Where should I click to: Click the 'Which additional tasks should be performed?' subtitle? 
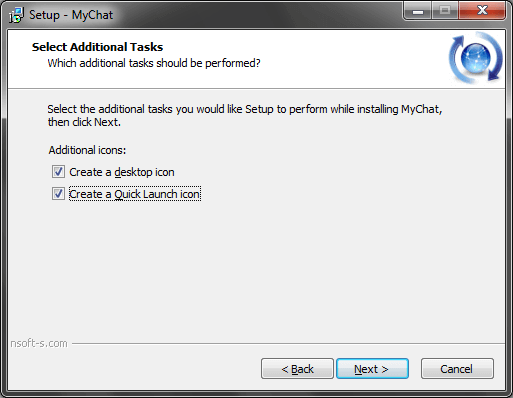click(154, 63)
